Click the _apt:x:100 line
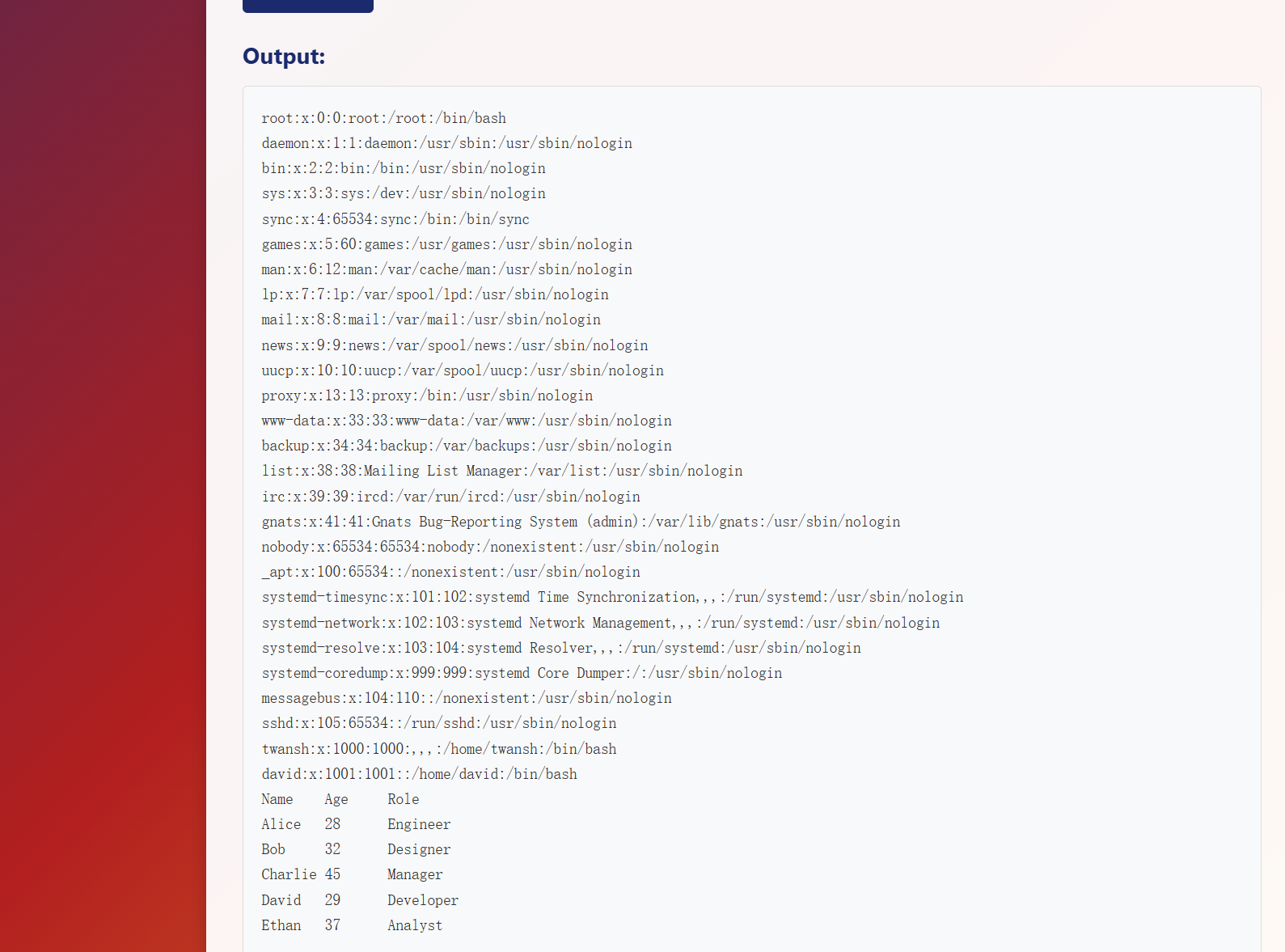The width and height of the screenshot is (1285, 952). (451, 572)
